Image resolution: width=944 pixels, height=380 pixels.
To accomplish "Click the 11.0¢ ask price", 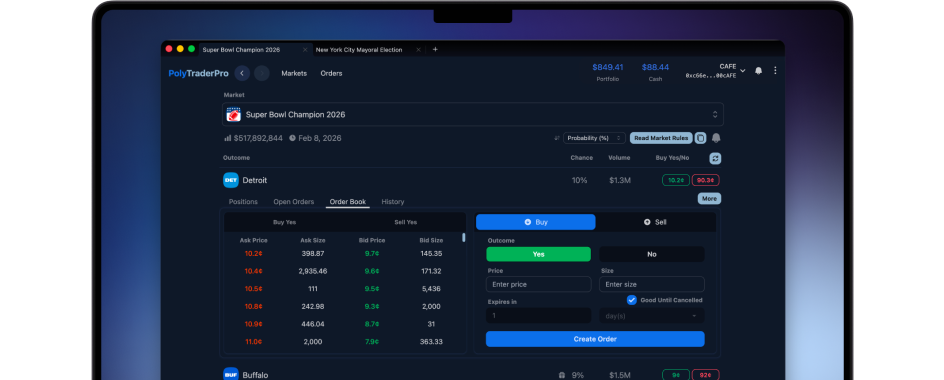I will click(x=253, y=341).
